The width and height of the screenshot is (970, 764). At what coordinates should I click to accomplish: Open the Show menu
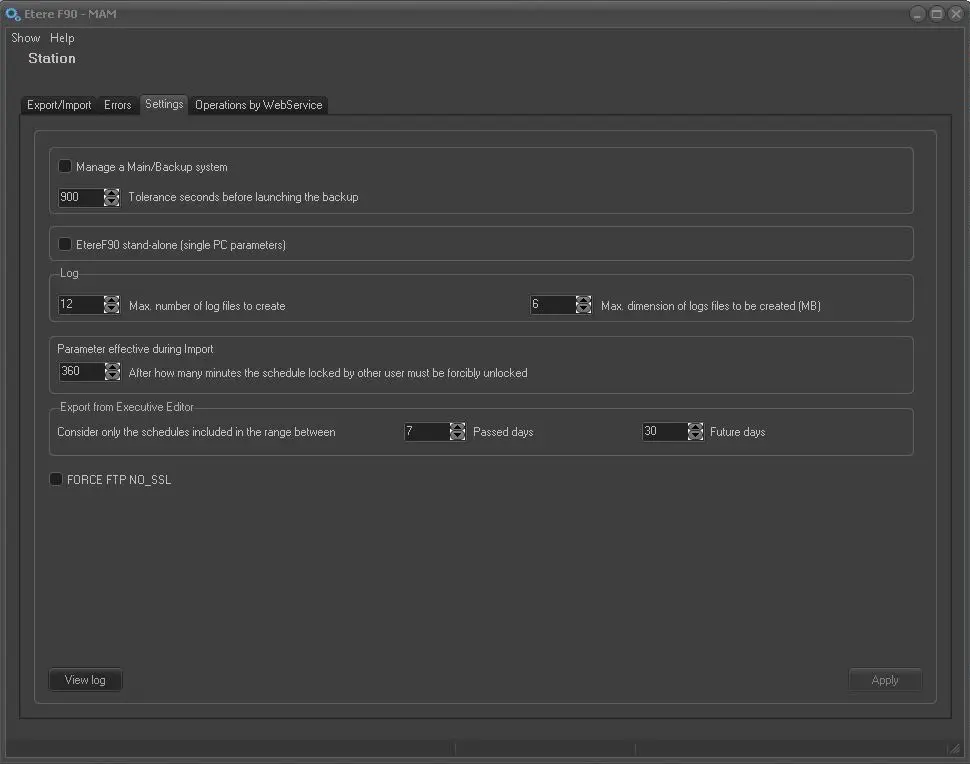click(25, 38)
